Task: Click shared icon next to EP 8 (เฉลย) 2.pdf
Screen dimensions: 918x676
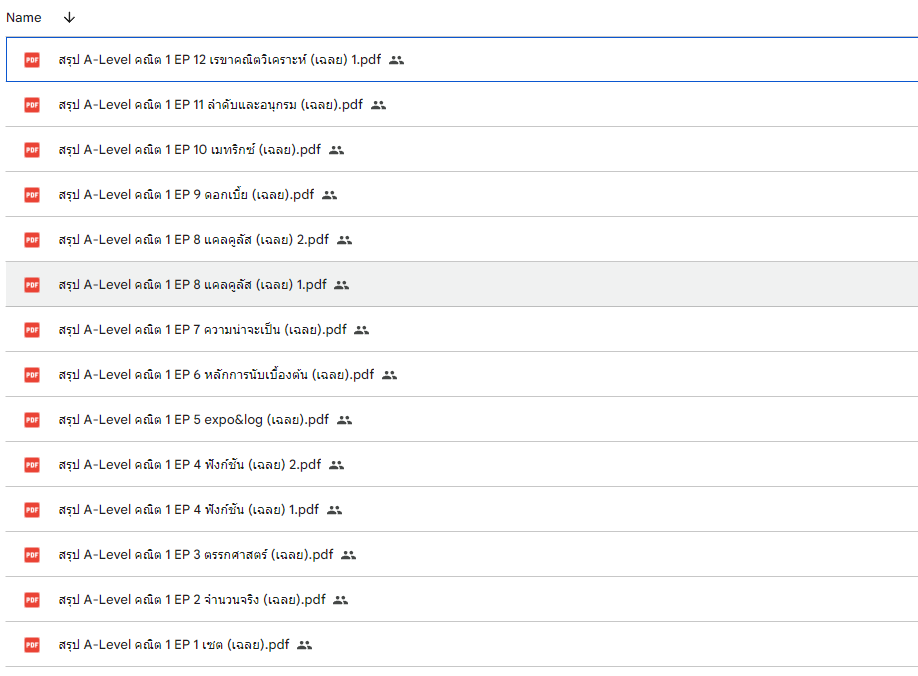Action: click(x=344, y=240)
